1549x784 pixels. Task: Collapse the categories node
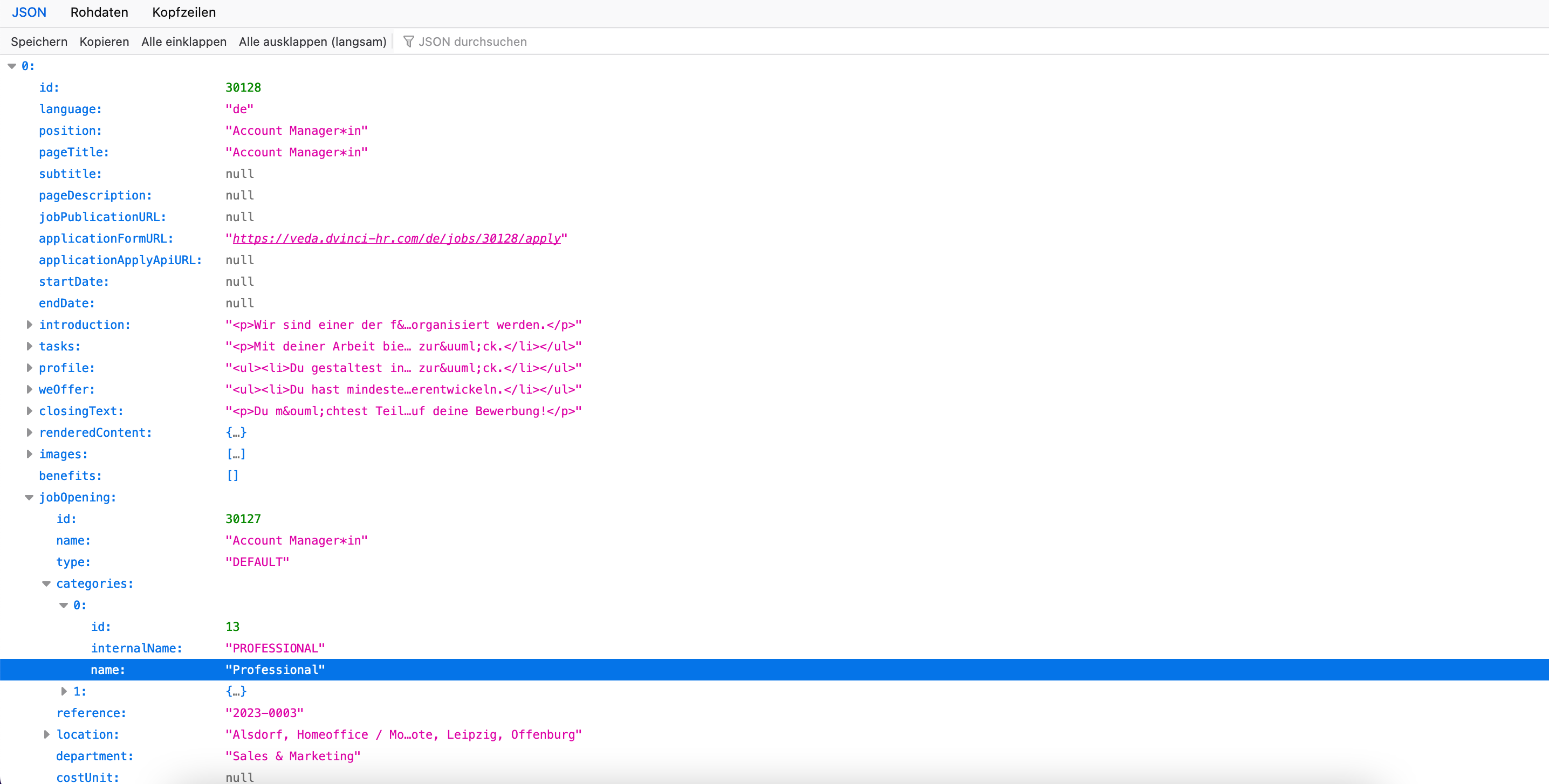[46, 584]
